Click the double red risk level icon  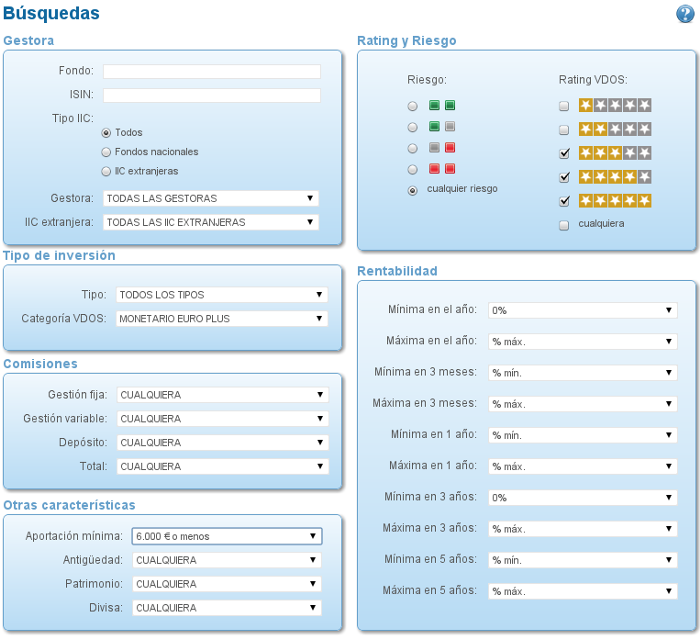(442, 169)
